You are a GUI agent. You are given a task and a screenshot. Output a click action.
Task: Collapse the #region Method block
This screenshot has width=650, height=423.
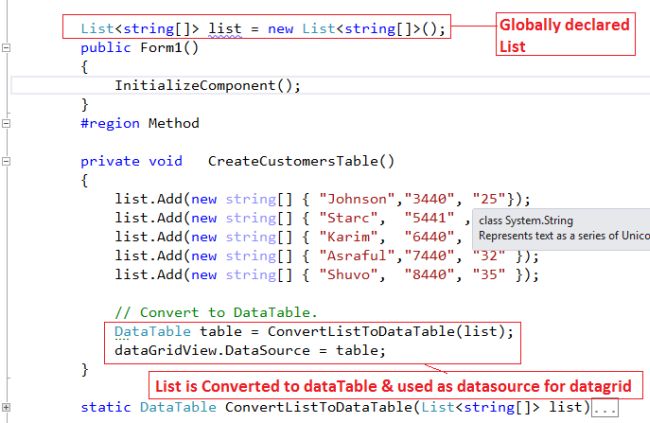tap(6, 123)
